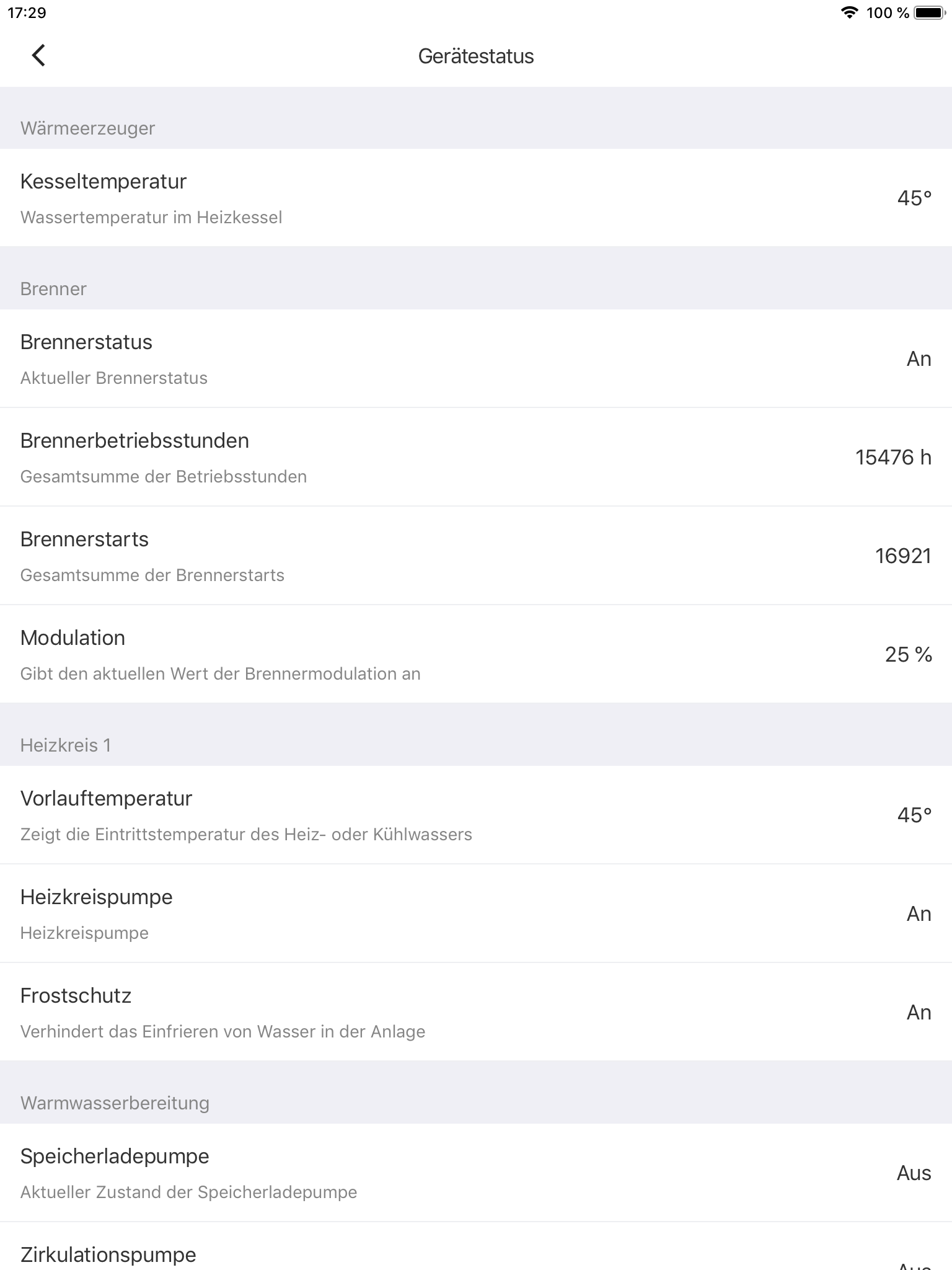Tap the 45° Kesseltemperatur value
Screen dimensions: 952x1270
[x=914, y=198]
